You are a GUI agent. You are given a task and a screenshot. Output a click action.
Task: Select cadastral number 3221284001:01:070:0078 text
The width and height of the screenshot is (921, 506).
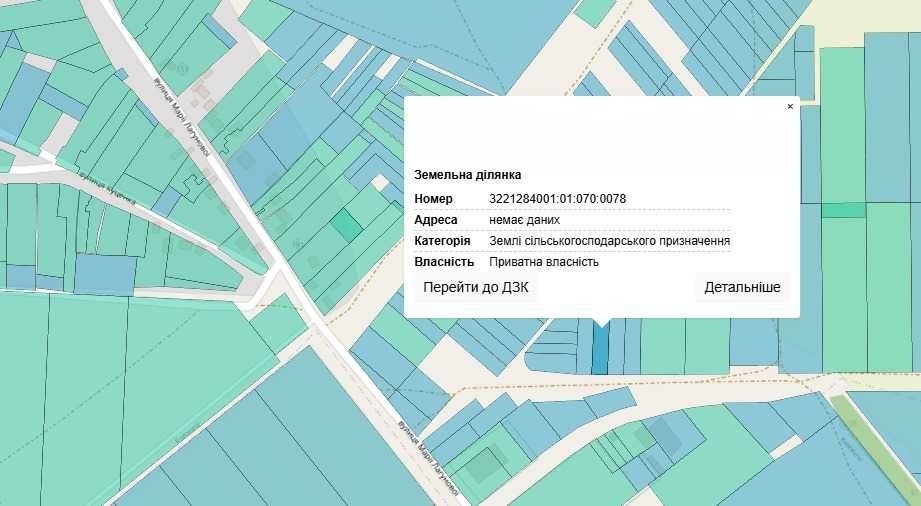tap(557, 199)
